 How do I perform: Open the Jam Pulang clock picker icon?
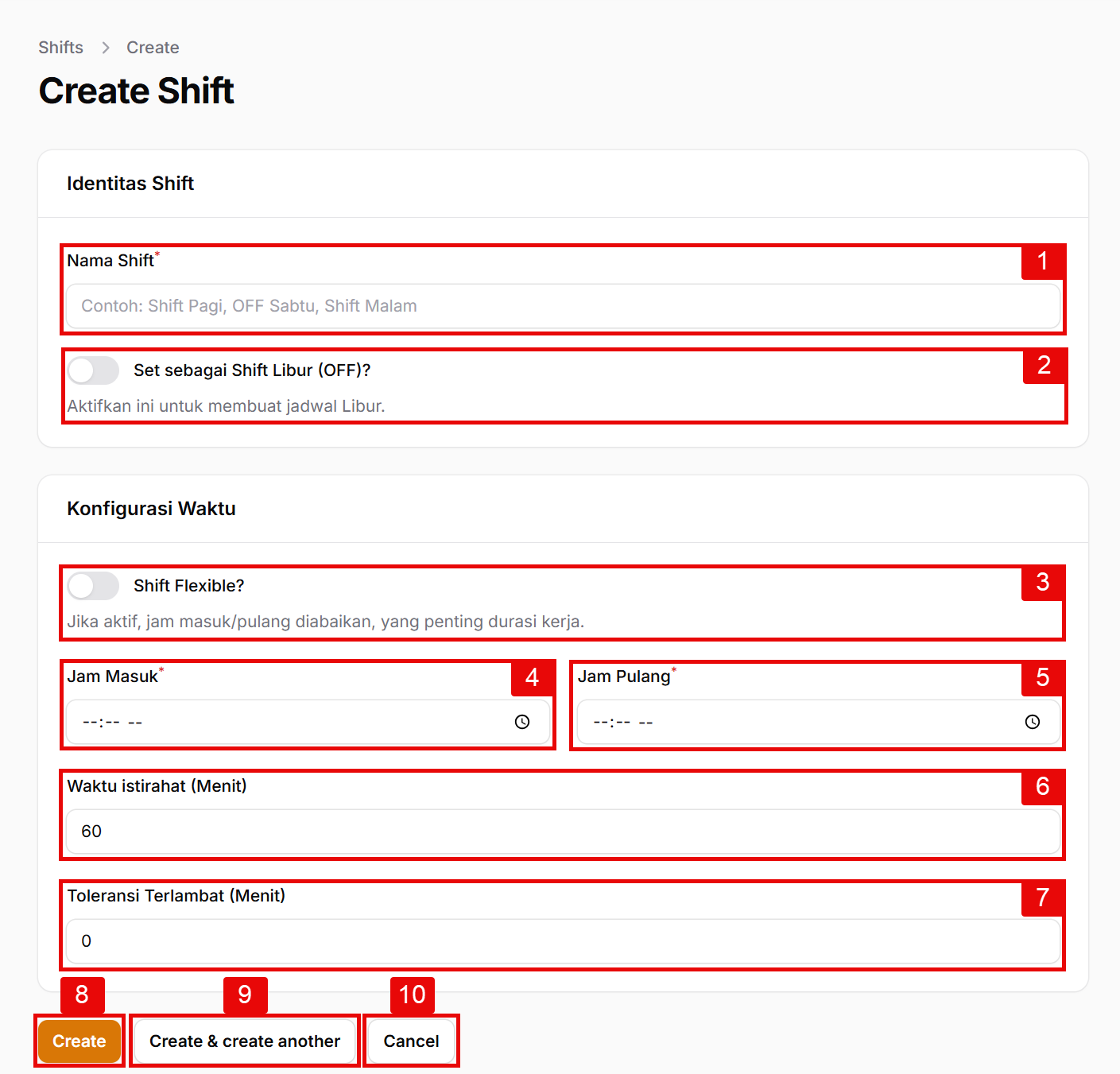point(1033,722)
